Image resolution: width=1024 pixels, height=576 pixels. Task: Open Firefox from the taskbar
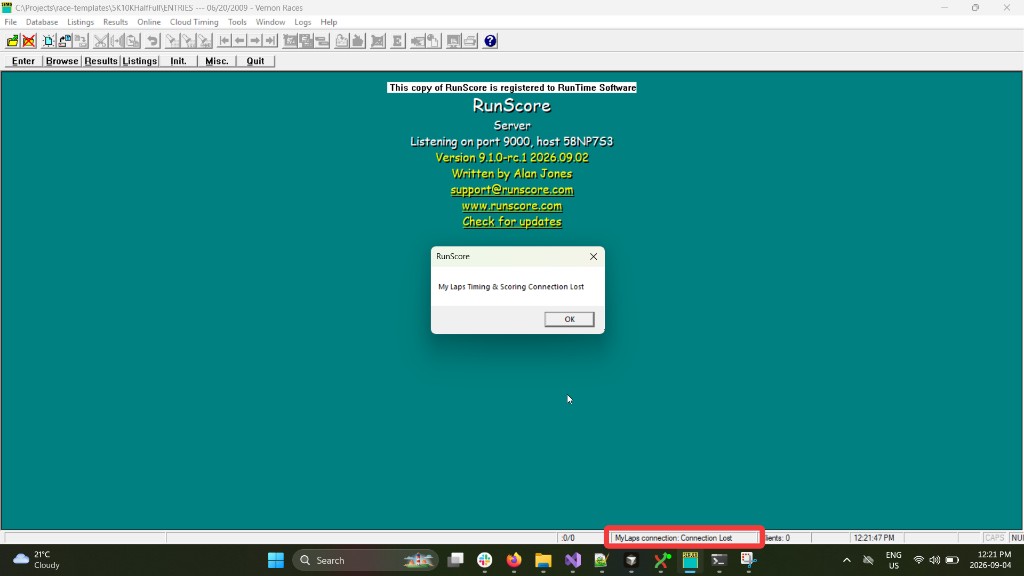(514, 560)
